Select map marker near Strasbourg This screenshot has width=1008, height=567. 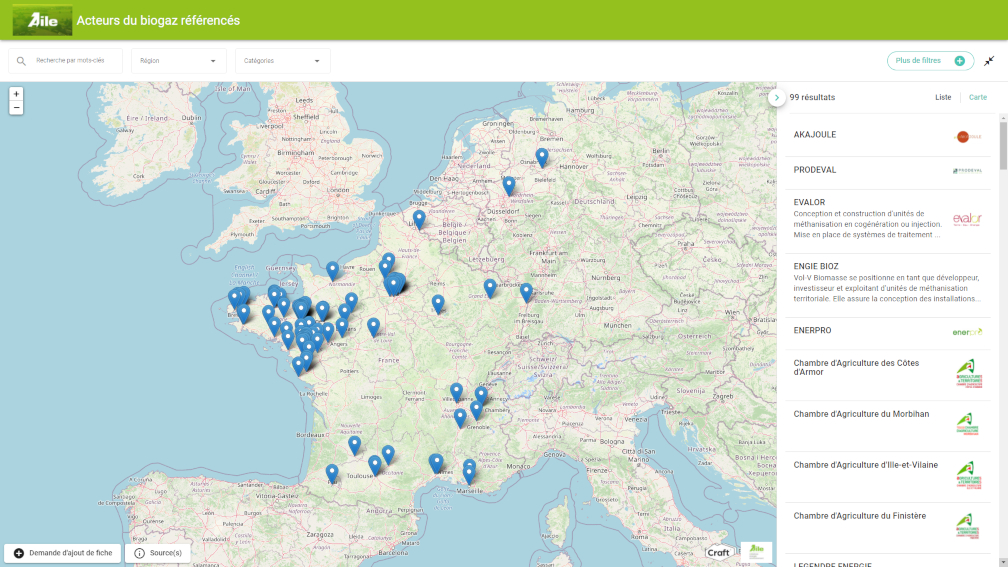(526, 292)
